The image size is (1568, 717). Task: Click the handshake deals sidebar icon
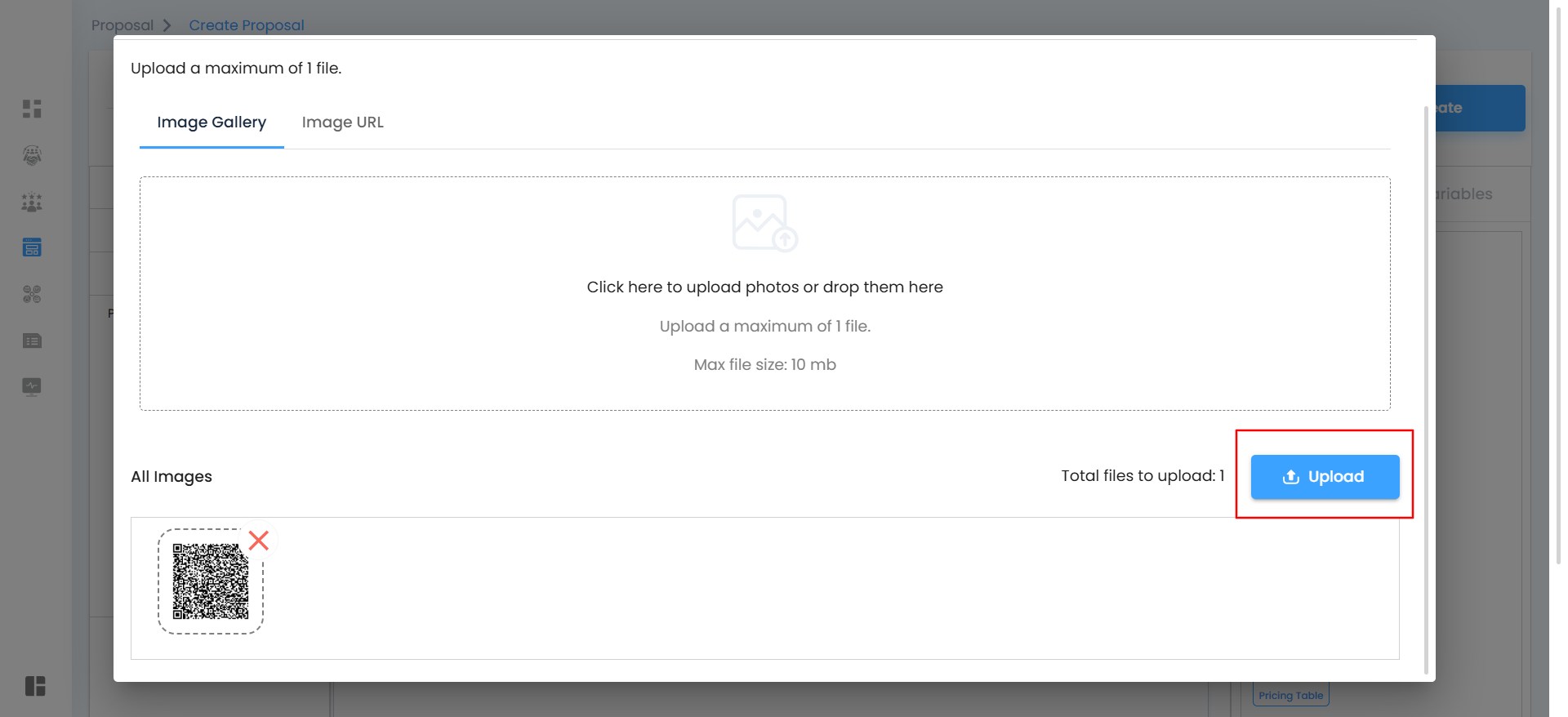click(32, 155)
